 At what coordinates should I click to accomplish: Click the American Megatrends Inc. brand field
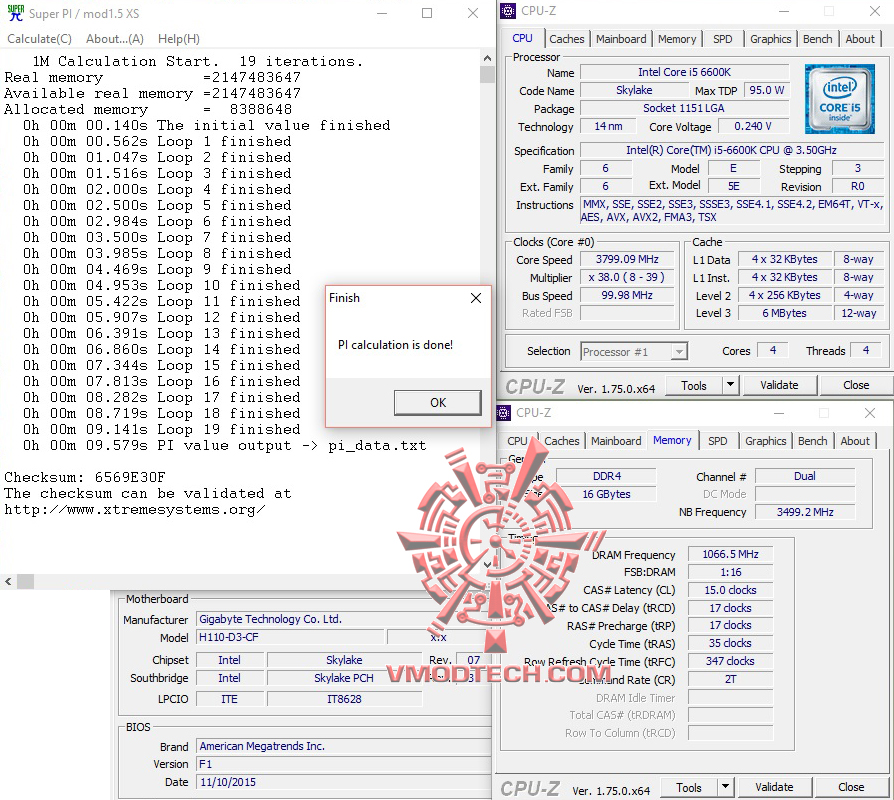(342, 746)
